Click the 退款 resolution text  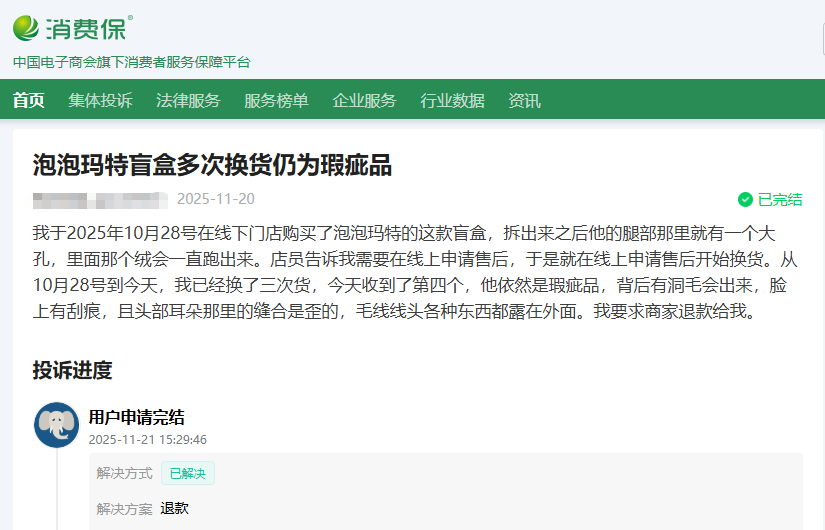(x=174, y=508)
